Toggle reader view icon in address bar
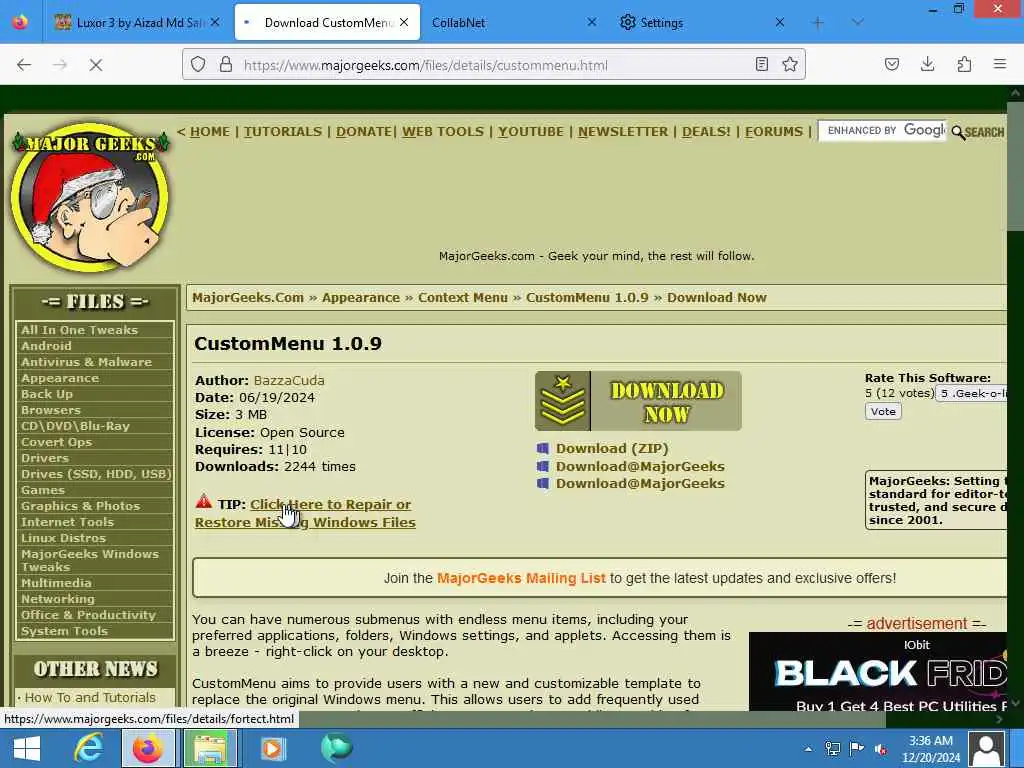The image size is (1024, 768). click(x=761, y=64)
